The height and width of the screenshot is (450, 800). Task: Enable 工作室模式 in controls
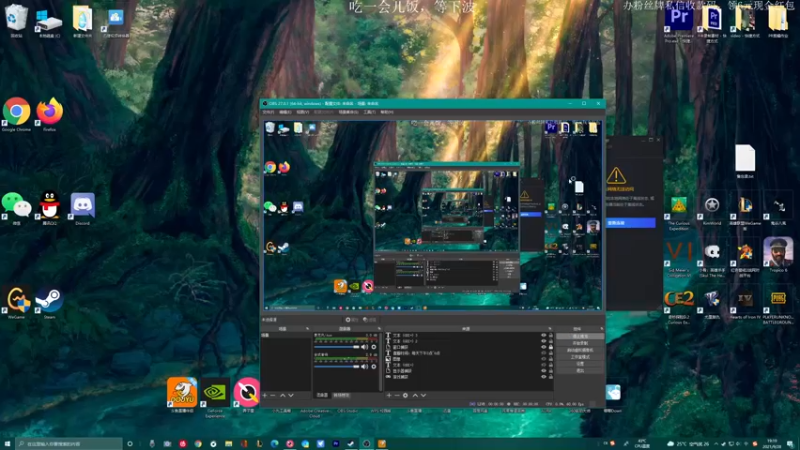[x=580, y=357]
